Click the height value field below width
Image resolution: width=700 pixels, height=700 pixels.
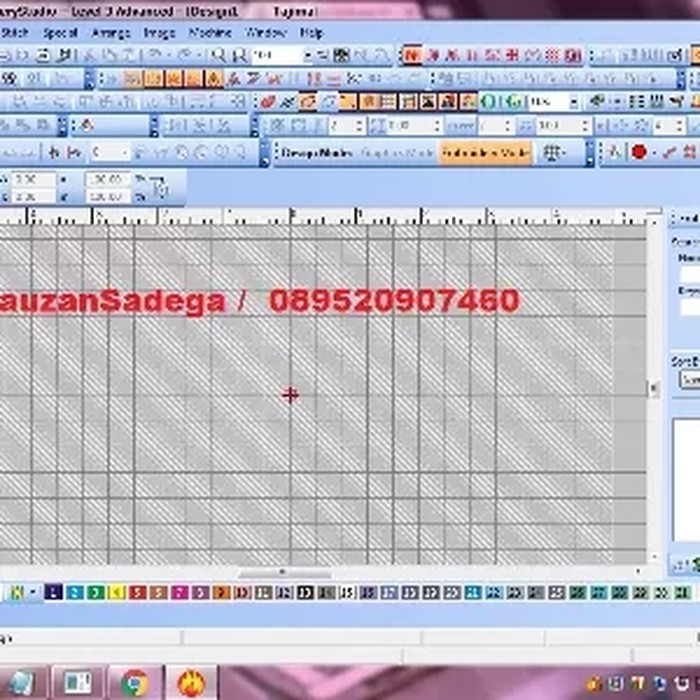pyautogui.click(x=34, y=196)
